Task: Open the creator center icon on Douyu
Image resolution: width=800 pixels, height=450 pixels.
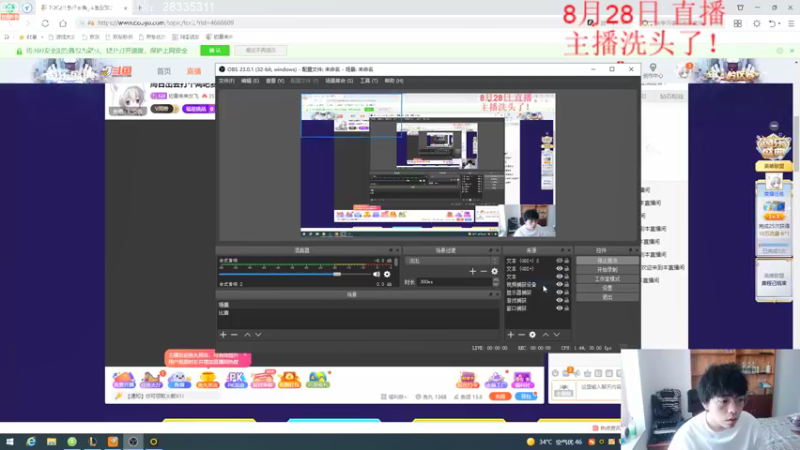Action: pos(653,71)
